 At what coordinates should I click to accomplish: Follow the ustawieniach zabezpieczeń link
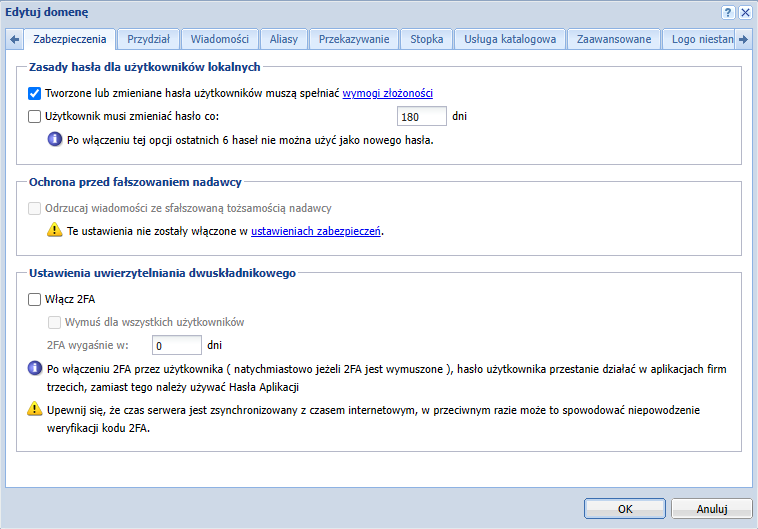(316, 231)
